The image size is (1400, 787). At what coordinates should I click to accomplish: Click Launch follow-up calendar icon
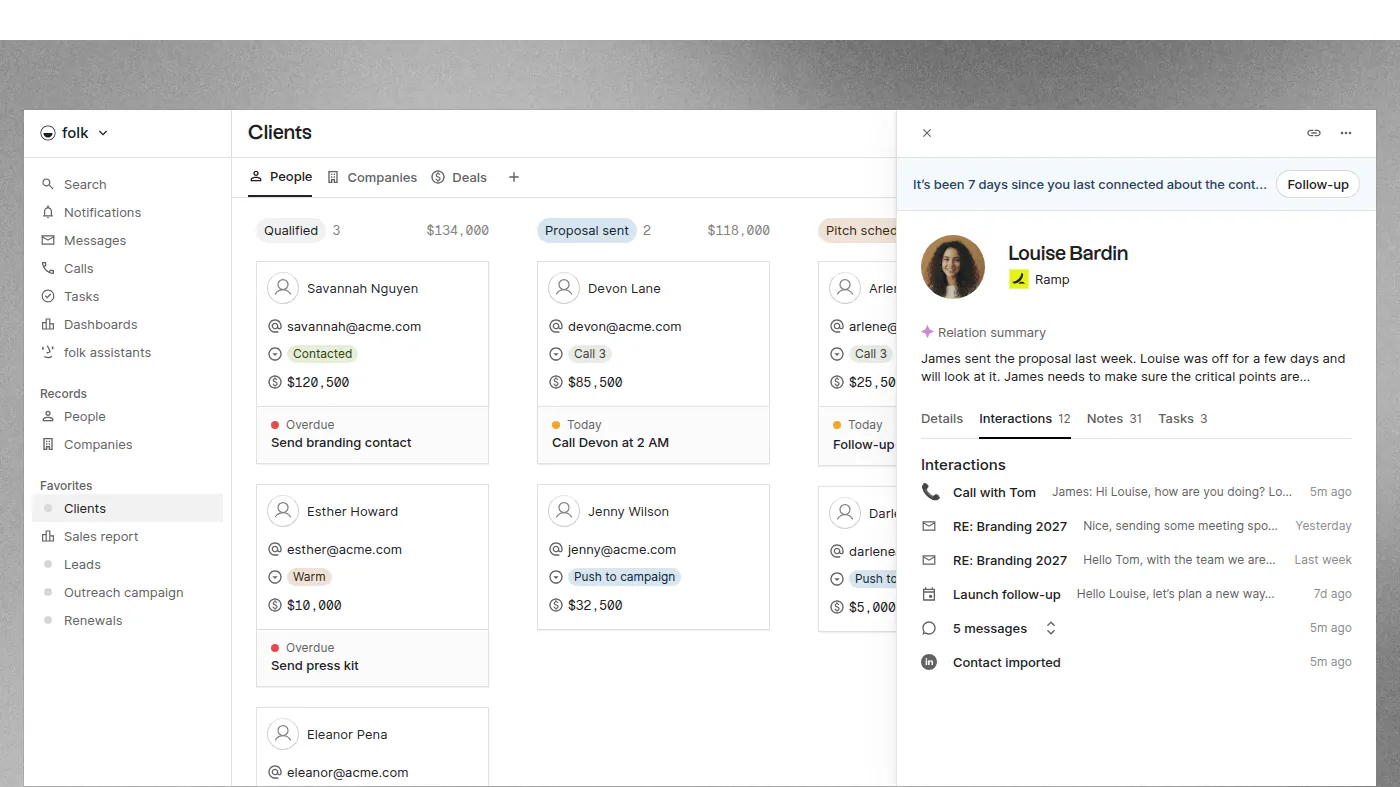pos(929,594)
